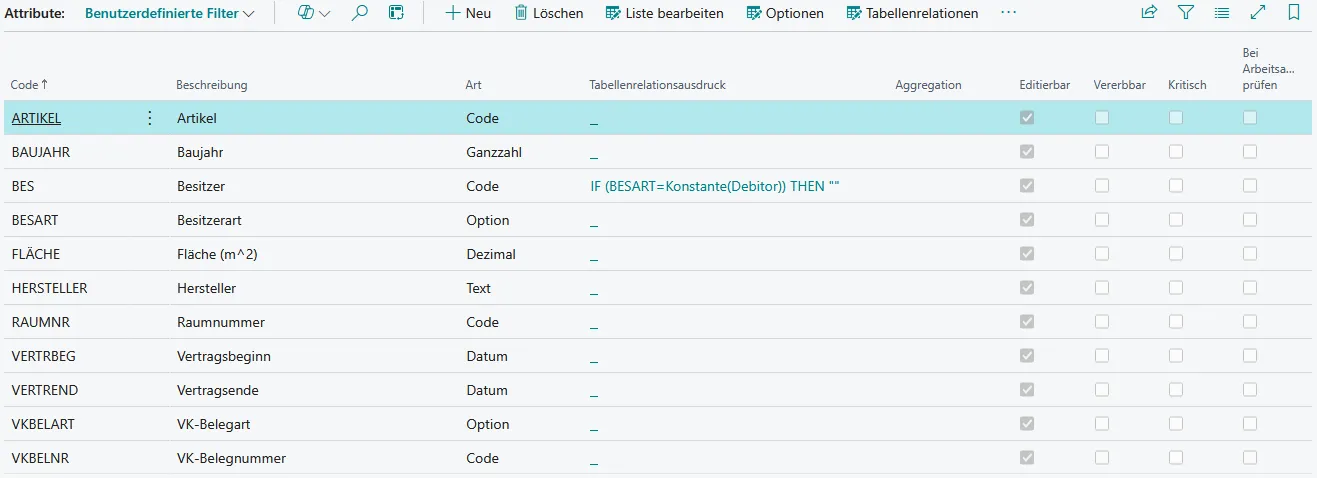Image resolution: width=1317 pixels, height=478 pixels.
Task: Open the share icon in toolbar
Action: click(1149, 13)
